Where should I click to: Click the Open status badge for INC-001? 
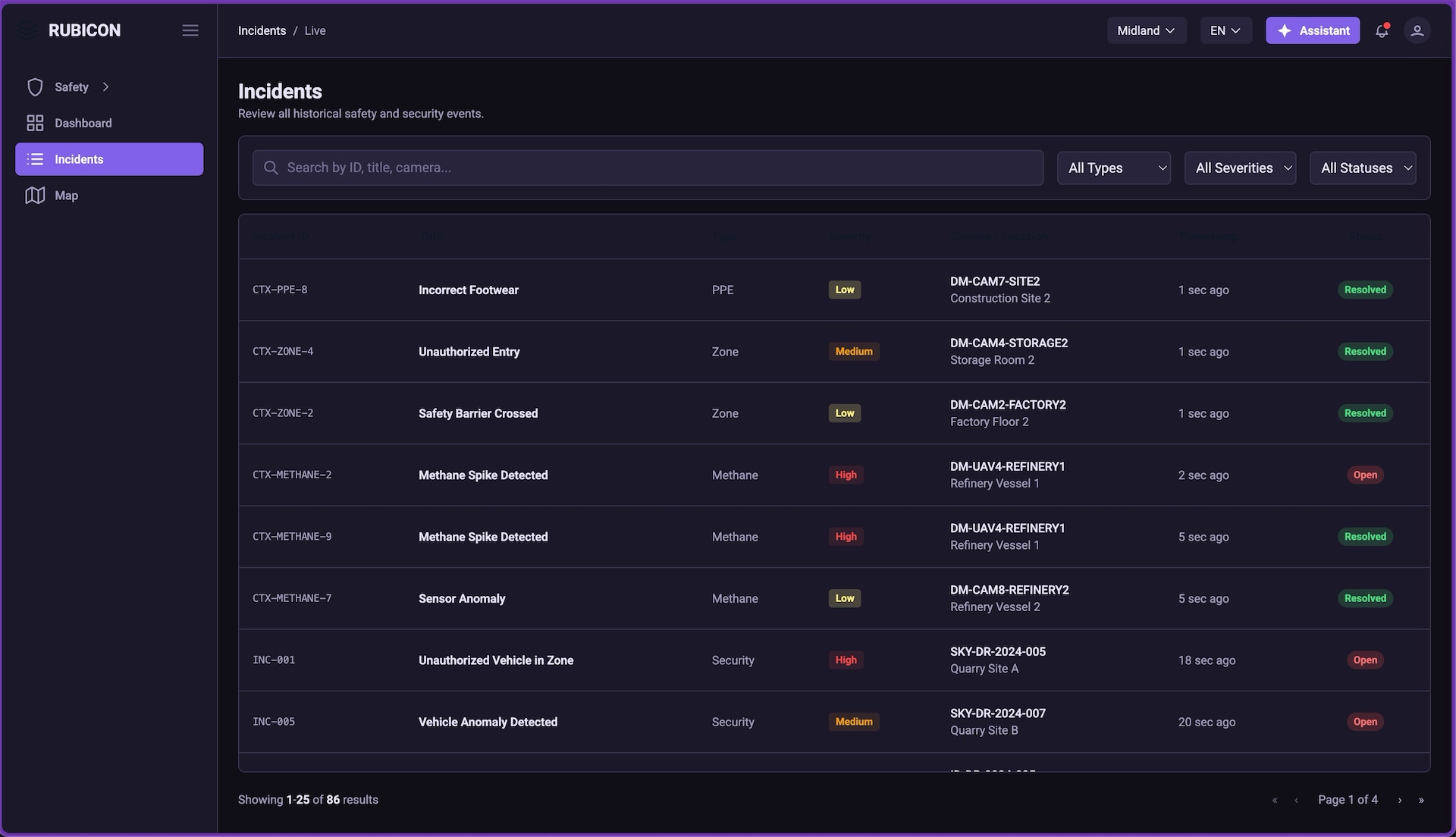(x=1365, y=660)
